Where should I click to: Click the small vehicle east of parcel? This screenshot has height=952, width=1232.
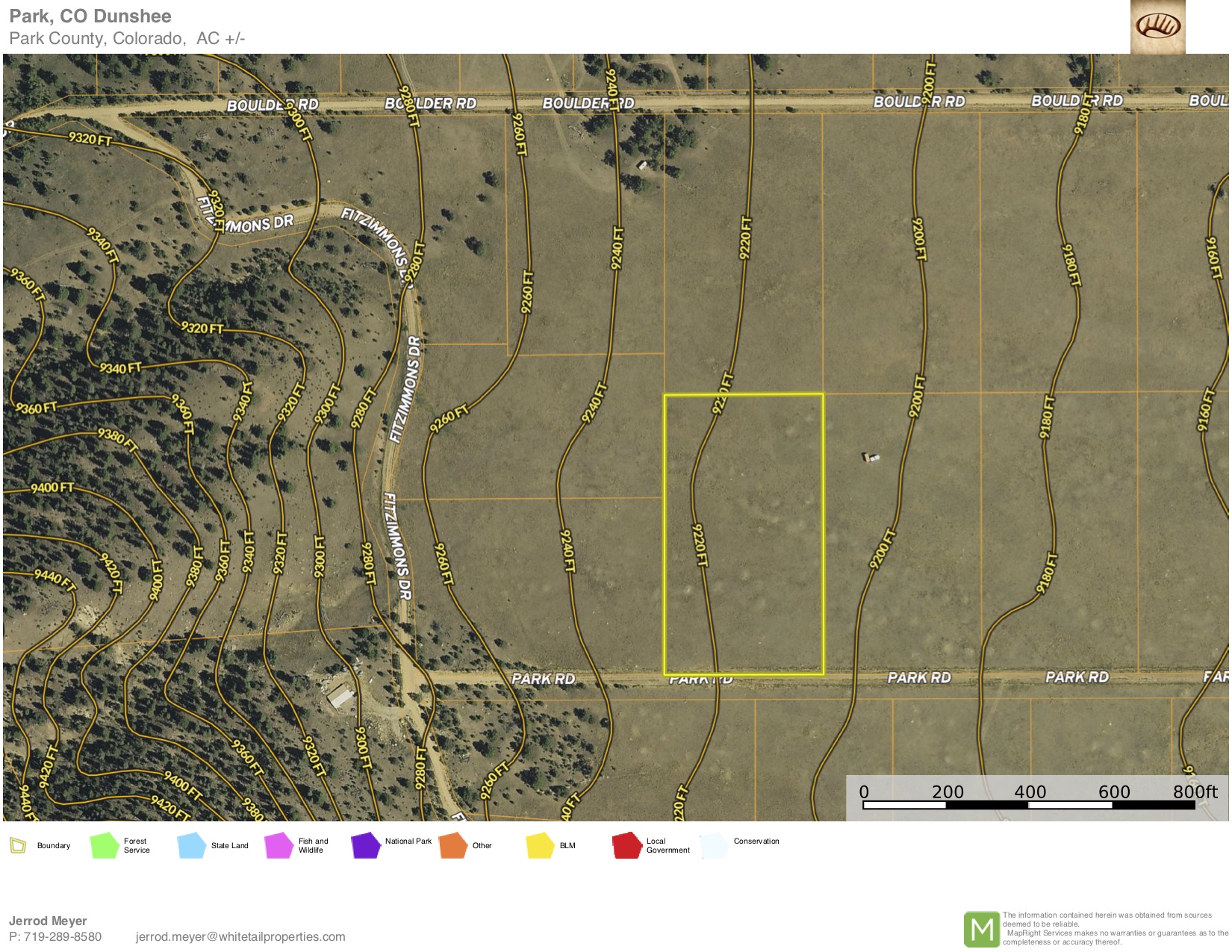click(x=871, y=457)
